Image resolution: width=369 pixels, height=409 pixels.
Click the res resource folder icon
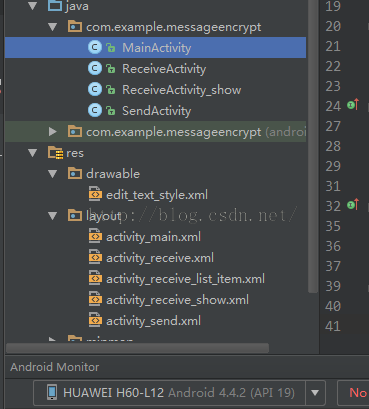55,153
